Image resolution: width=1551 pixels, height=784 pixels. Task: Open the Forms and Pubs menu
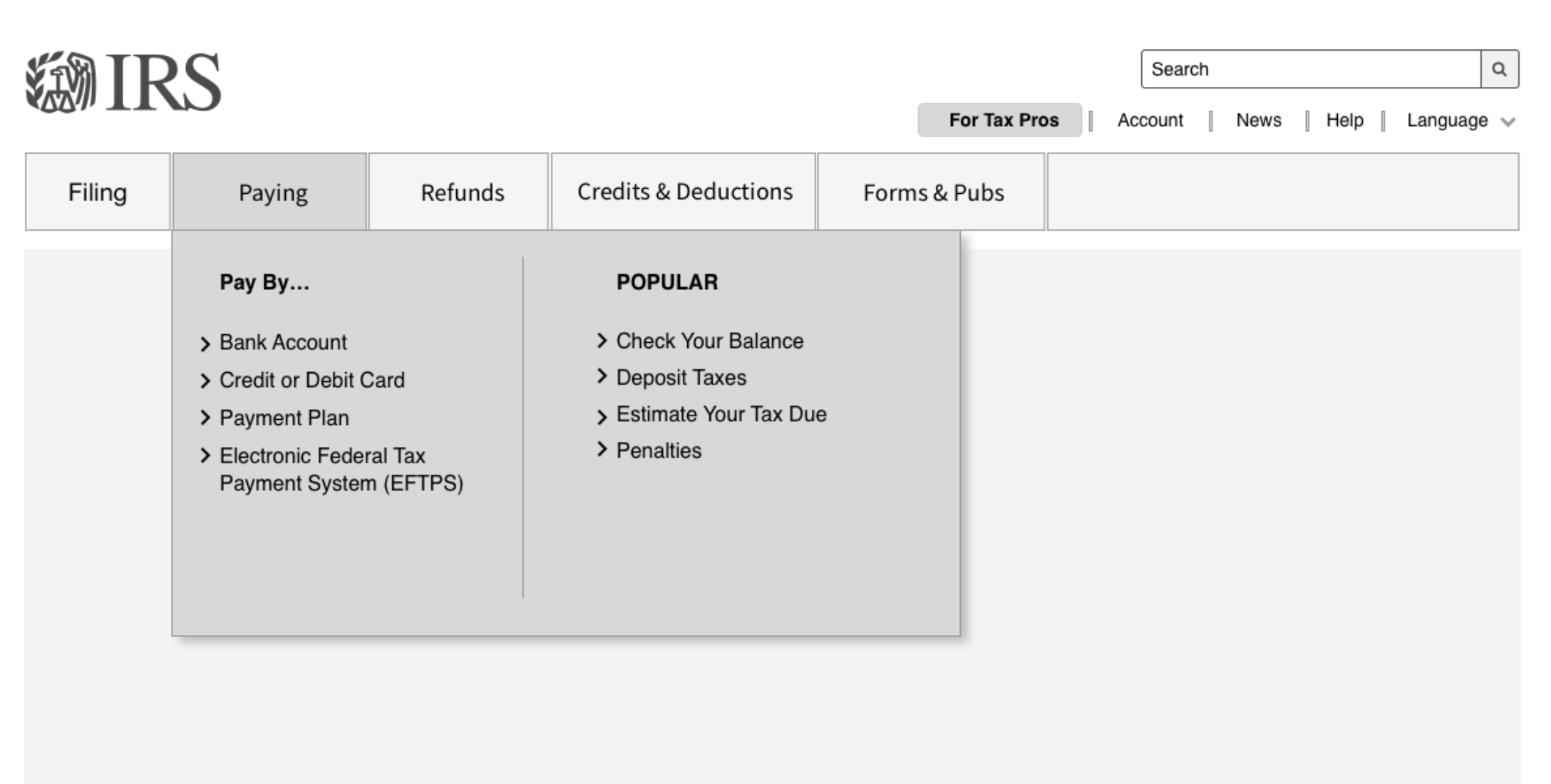(x=932, y=191)
